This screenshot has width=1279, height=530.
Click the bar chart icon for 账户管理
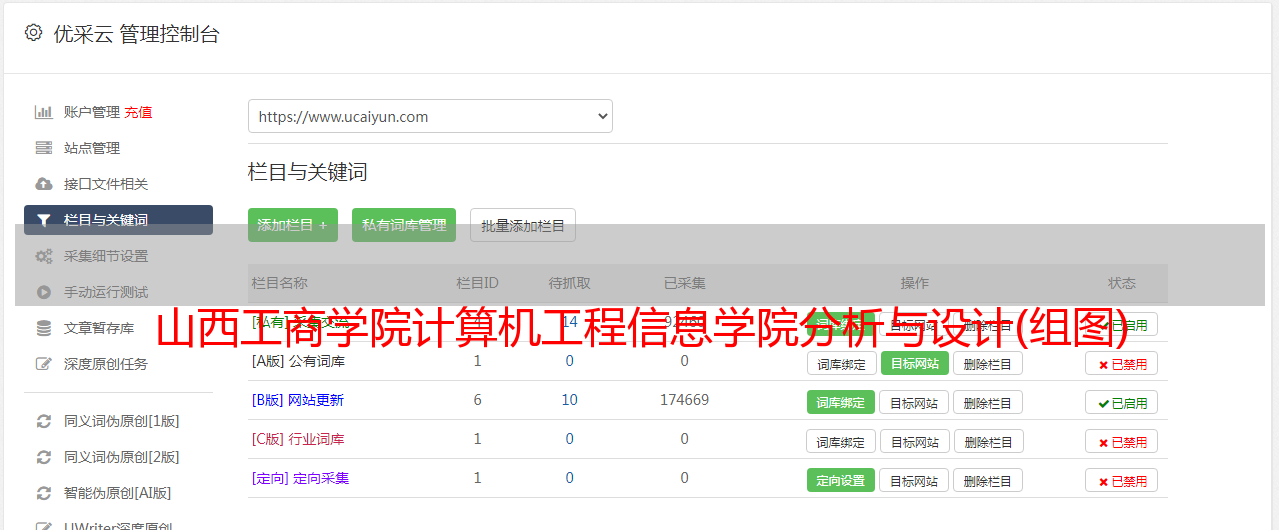[44, 112]
